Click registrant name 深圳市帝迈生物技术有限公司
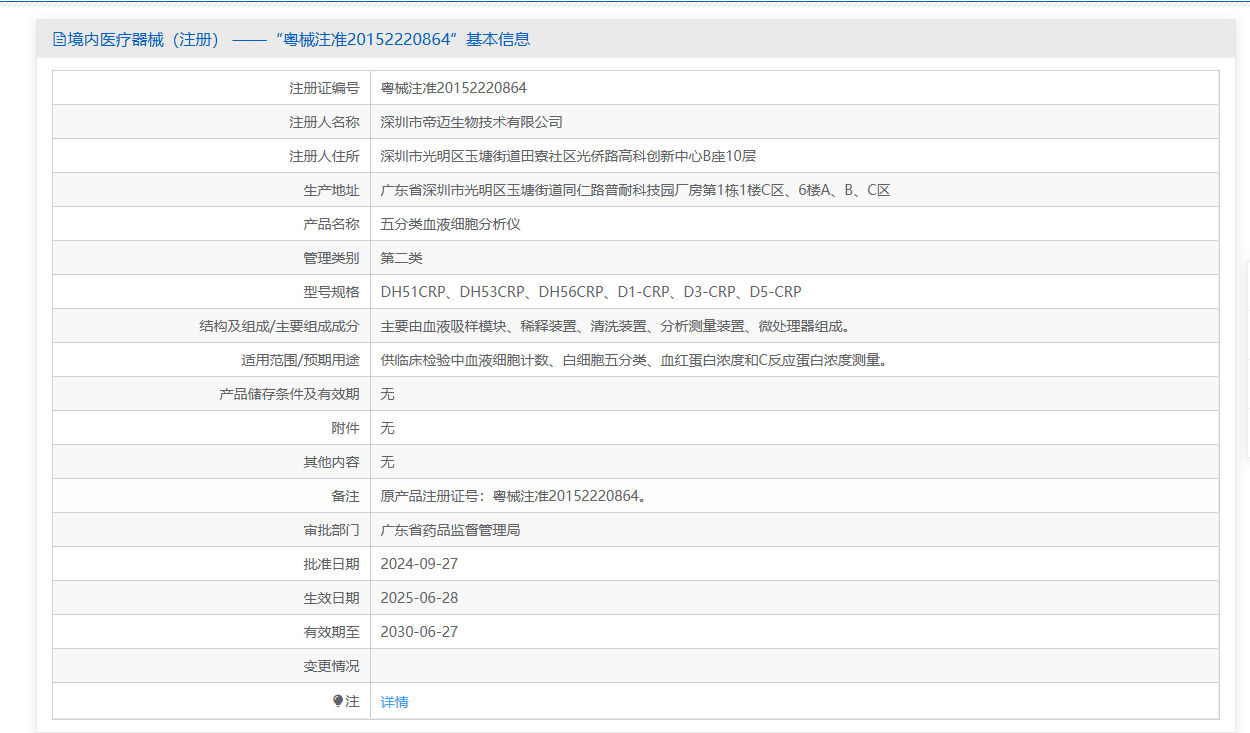Screen dimensions: 1250x733 [x=471, y=122]
